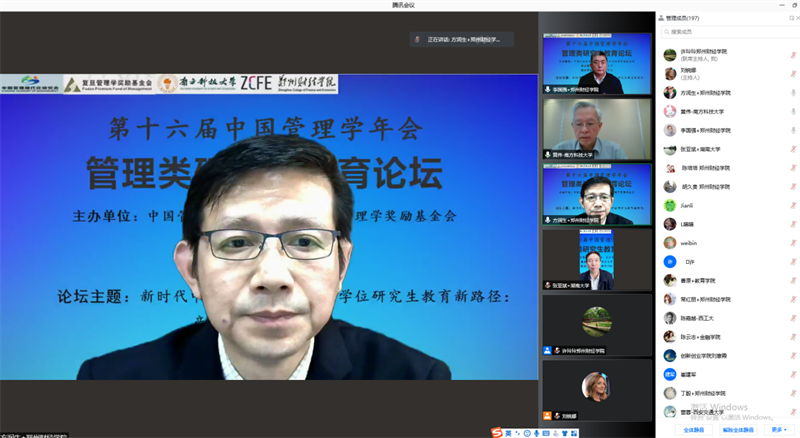800x438 pixels.
Task: Select 陈云志+金融学院 in member list
Action: coord(705,336)
